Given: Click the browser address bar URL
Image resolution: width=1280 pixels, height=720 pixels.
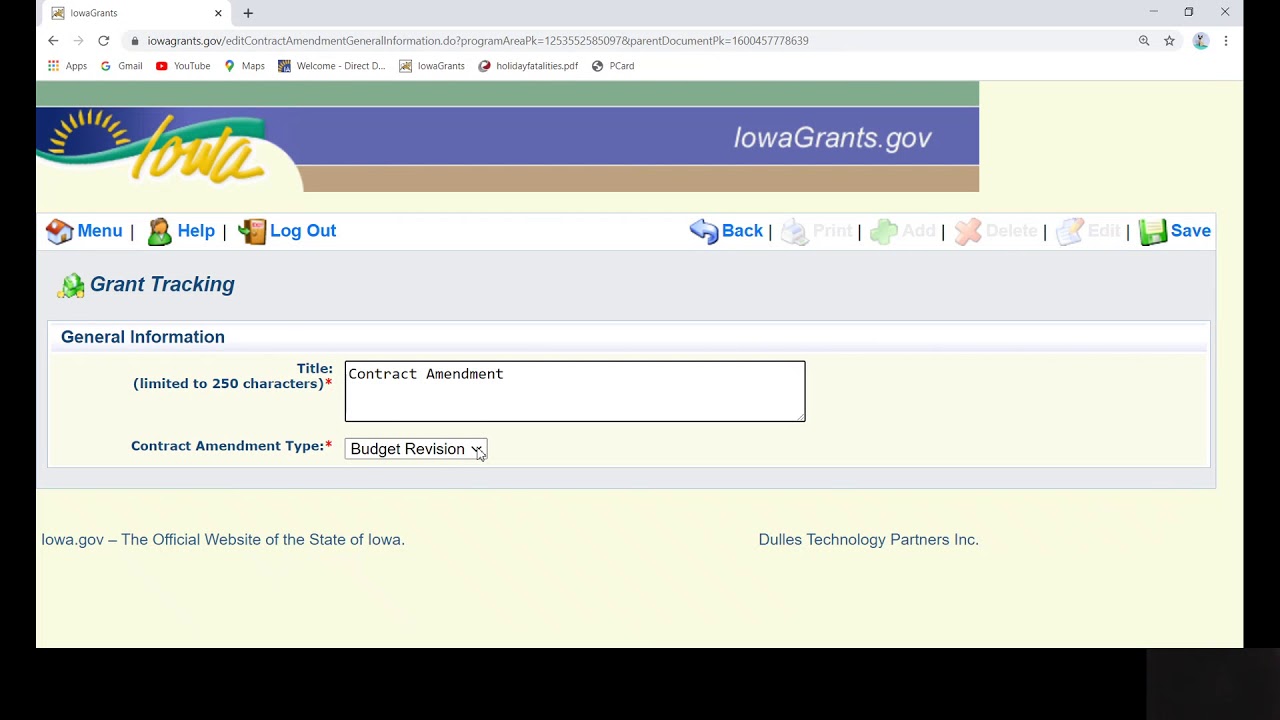Looking at the screenshot, I should [x=478, y=41].
